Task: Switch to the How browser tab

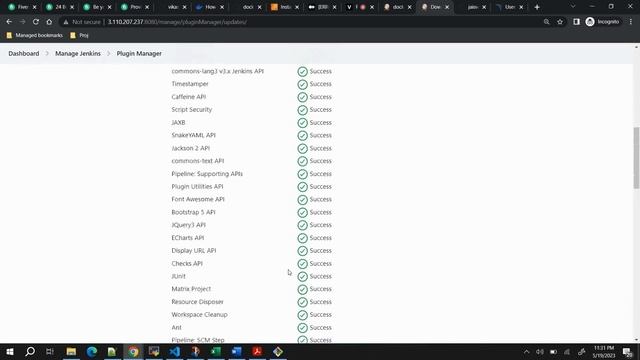Action: pyautogui.click(x=210, y=7)
